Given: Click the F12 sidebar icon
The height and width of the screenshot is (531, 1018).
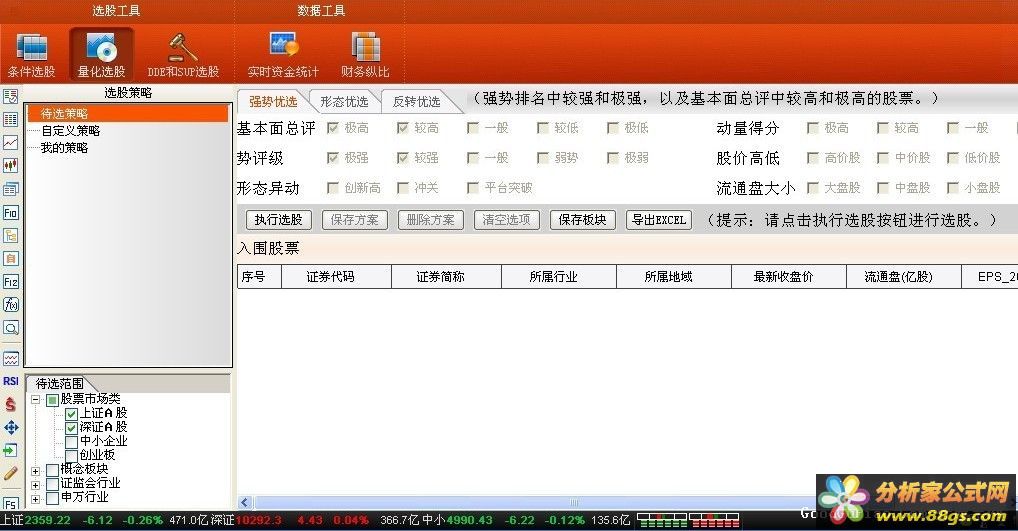Looking at the screenshot, I should pos(10,282).
